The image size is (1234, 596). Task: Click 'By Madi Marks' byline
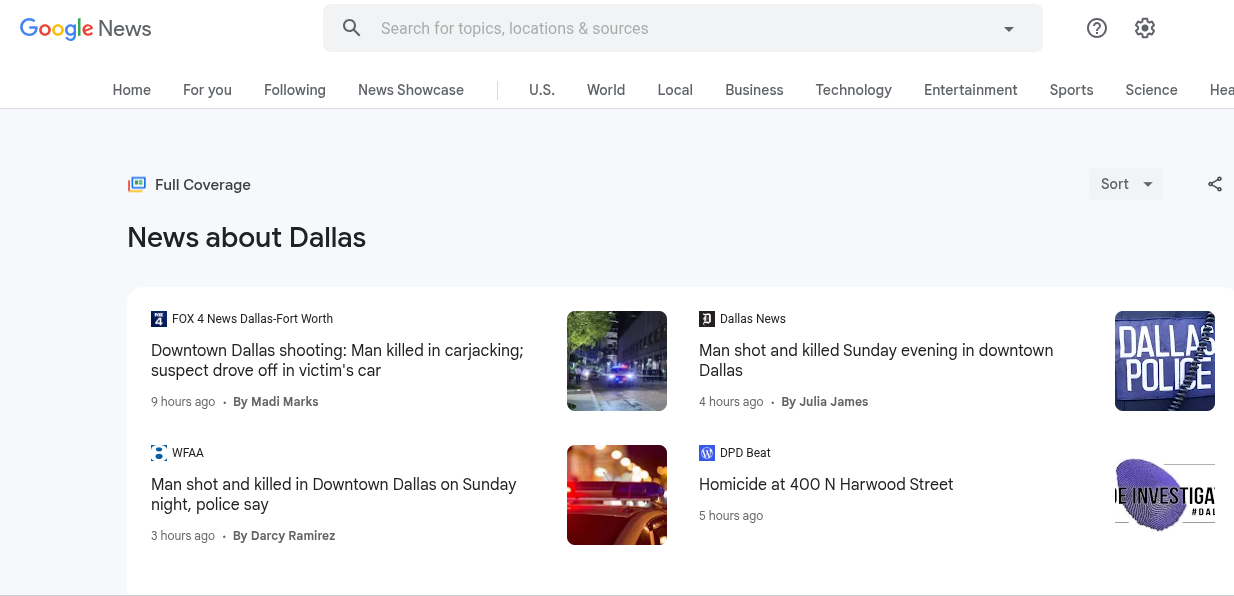tap(276, 402)
